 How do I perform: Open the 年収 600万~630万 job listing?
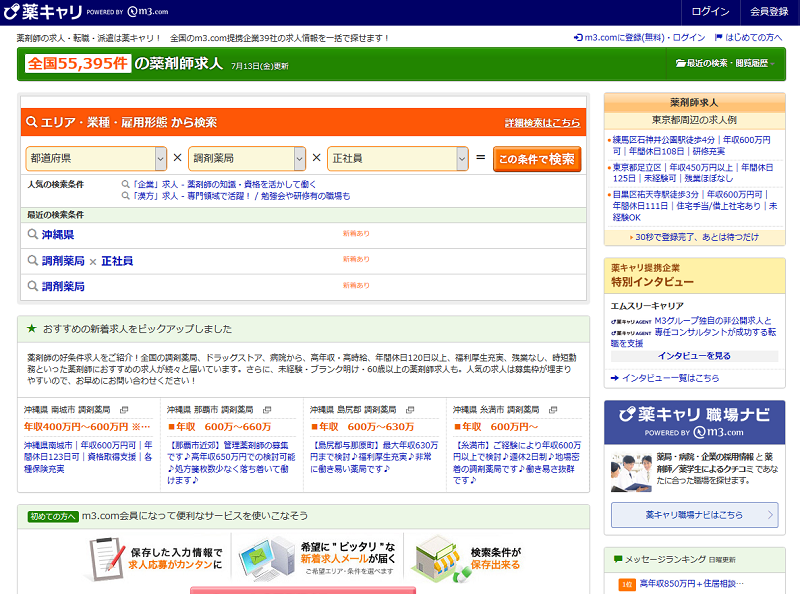[363, 427]
